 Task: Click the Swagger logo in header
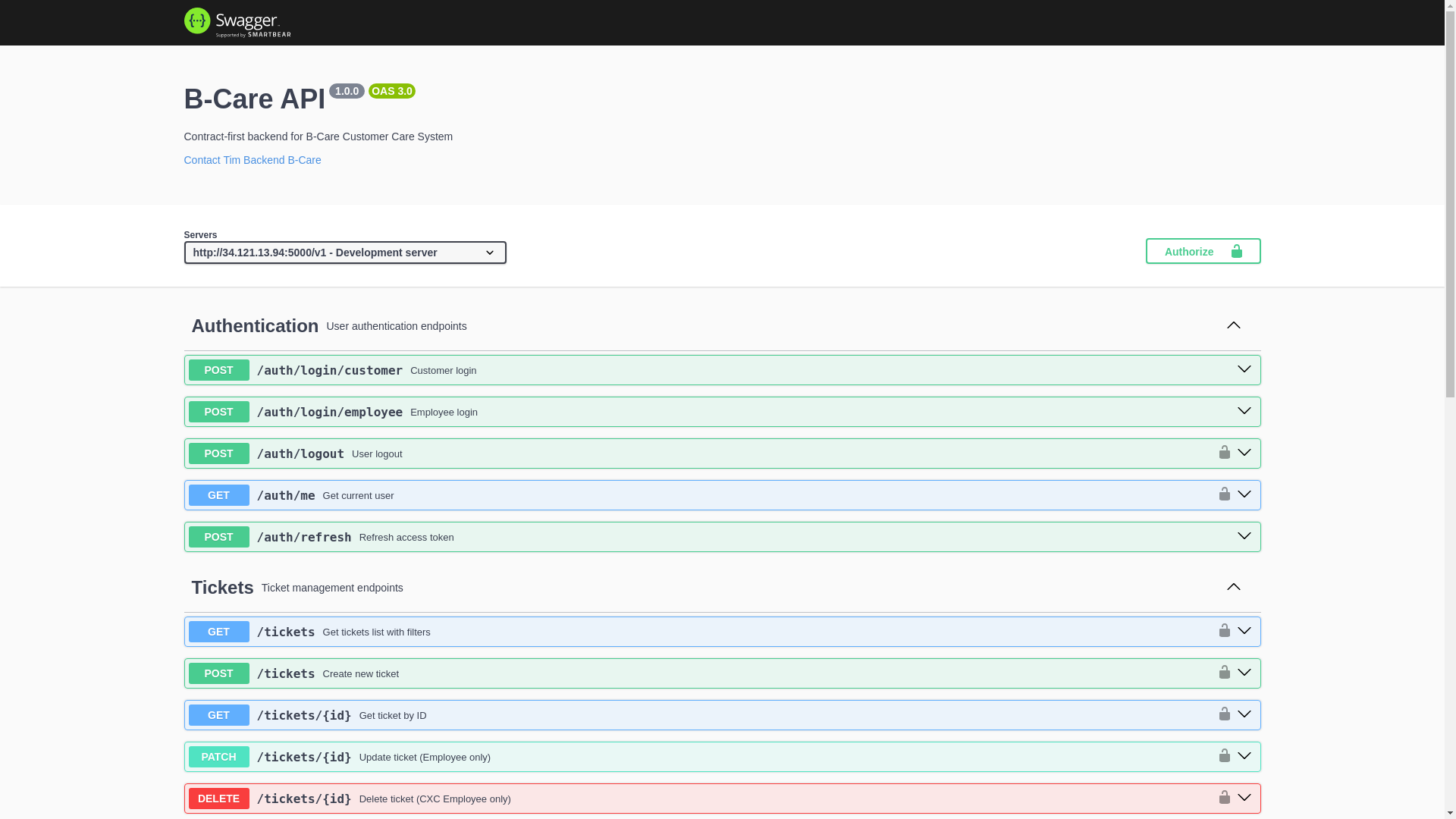(x=237, y=23)
